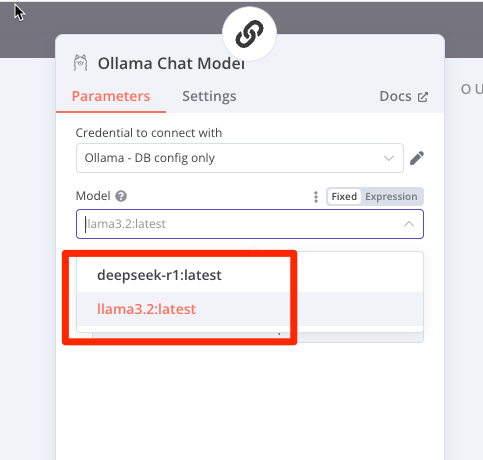The height and width of the screenshot is (460, 483).
Task: Click the chain link icon at top
Action: tap(249, 34)
